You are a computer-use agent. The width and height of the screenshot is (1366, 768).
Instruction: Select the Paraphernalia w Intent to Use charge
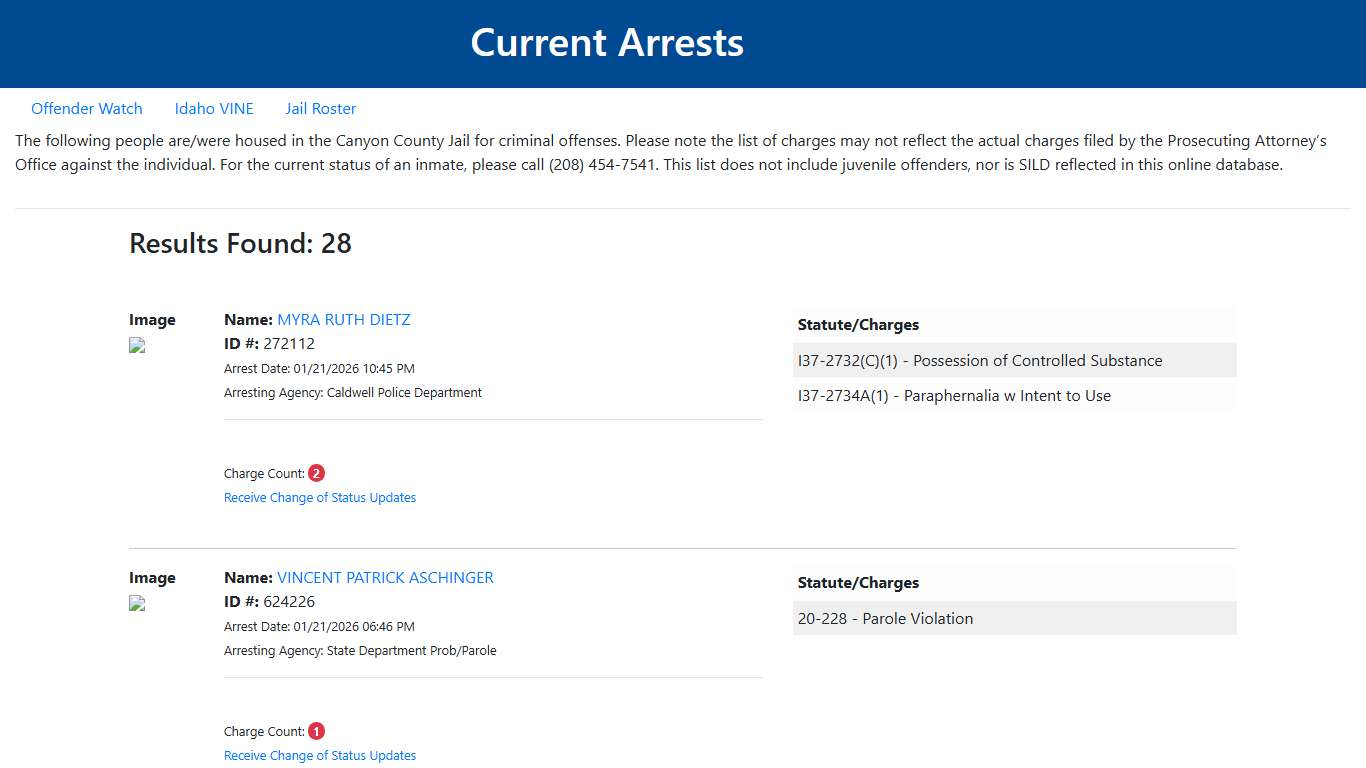click(953, 395)
